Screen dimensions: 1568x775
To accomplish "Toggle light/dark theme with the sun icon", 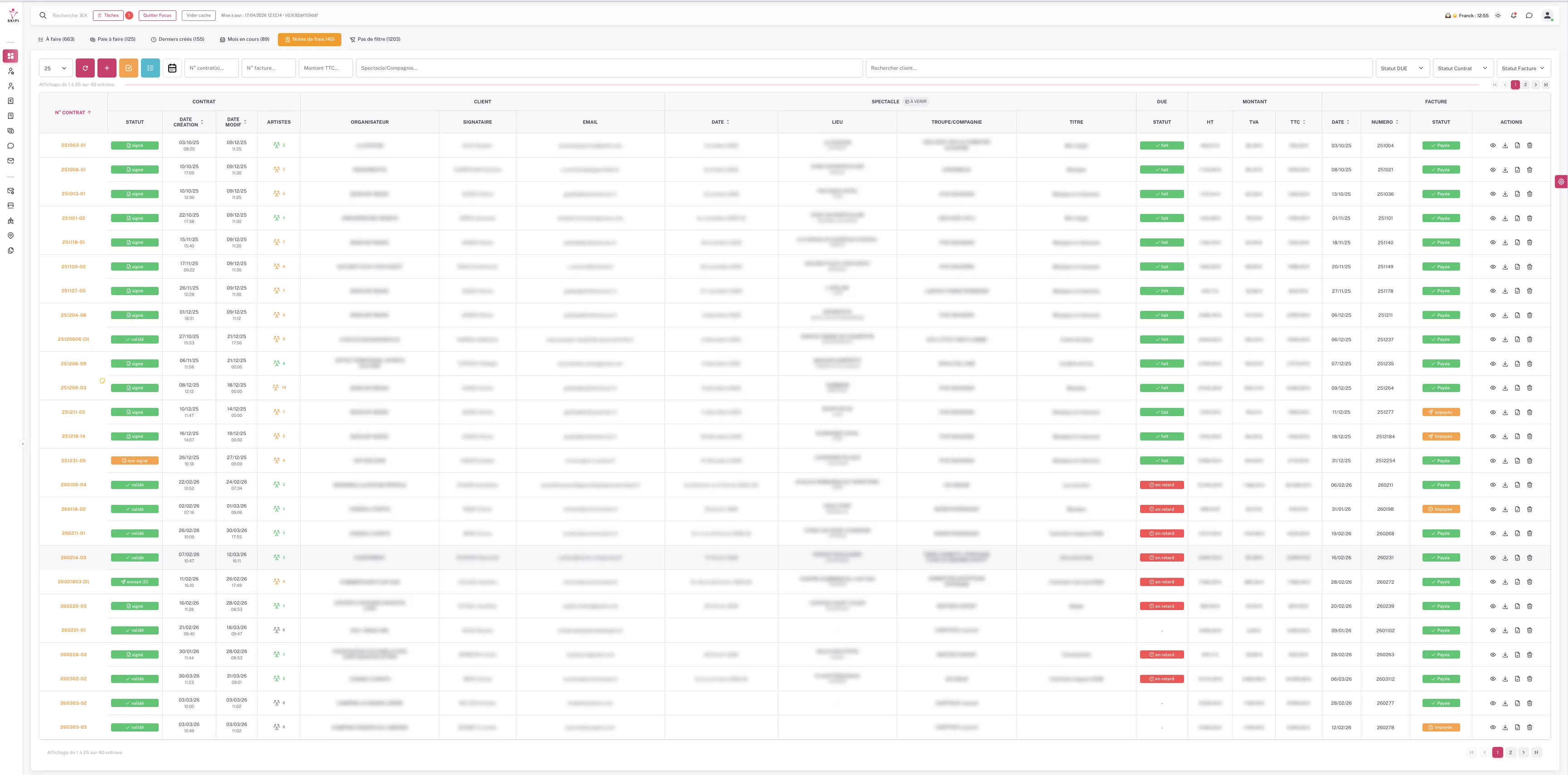I will 1499,15.
